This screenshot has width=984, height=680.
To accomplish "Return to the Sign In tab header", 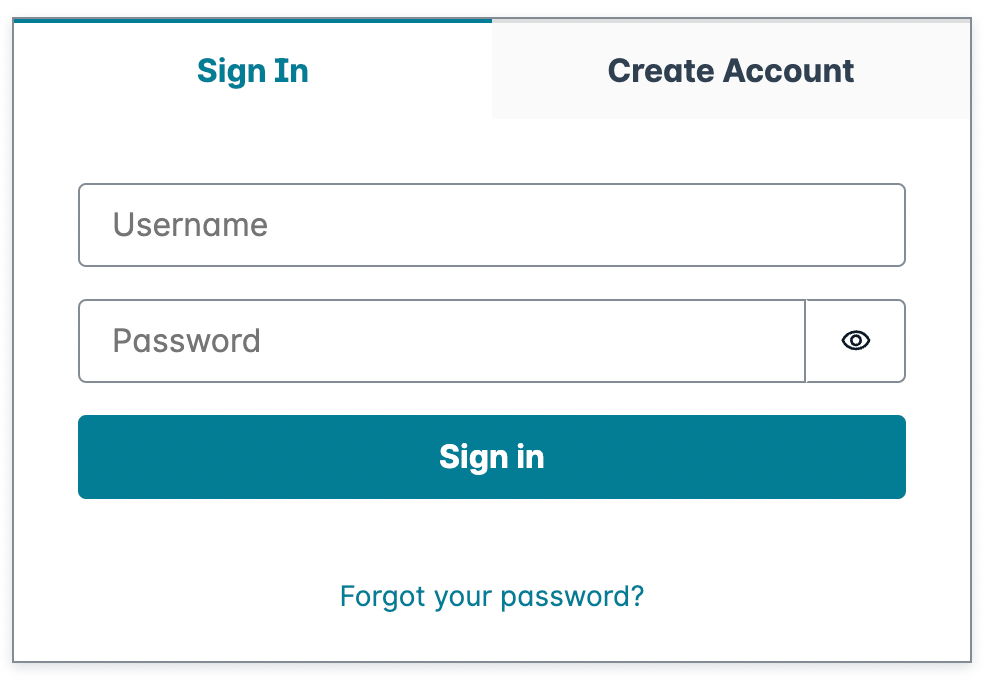I will pyautogui.click(x=253, y=70).
